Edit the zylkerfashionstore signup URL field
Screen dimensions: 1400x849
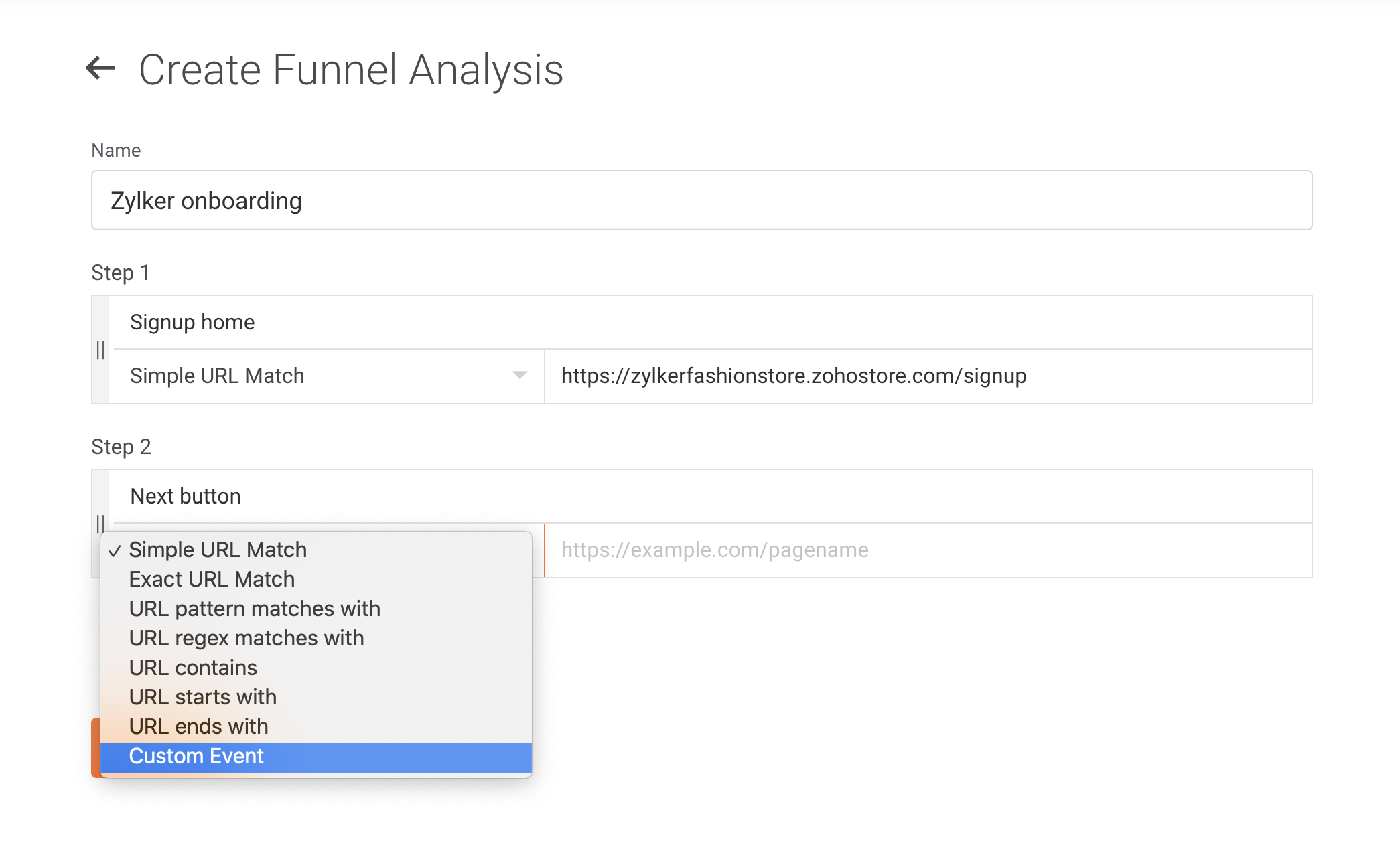[x=928, y=376]
